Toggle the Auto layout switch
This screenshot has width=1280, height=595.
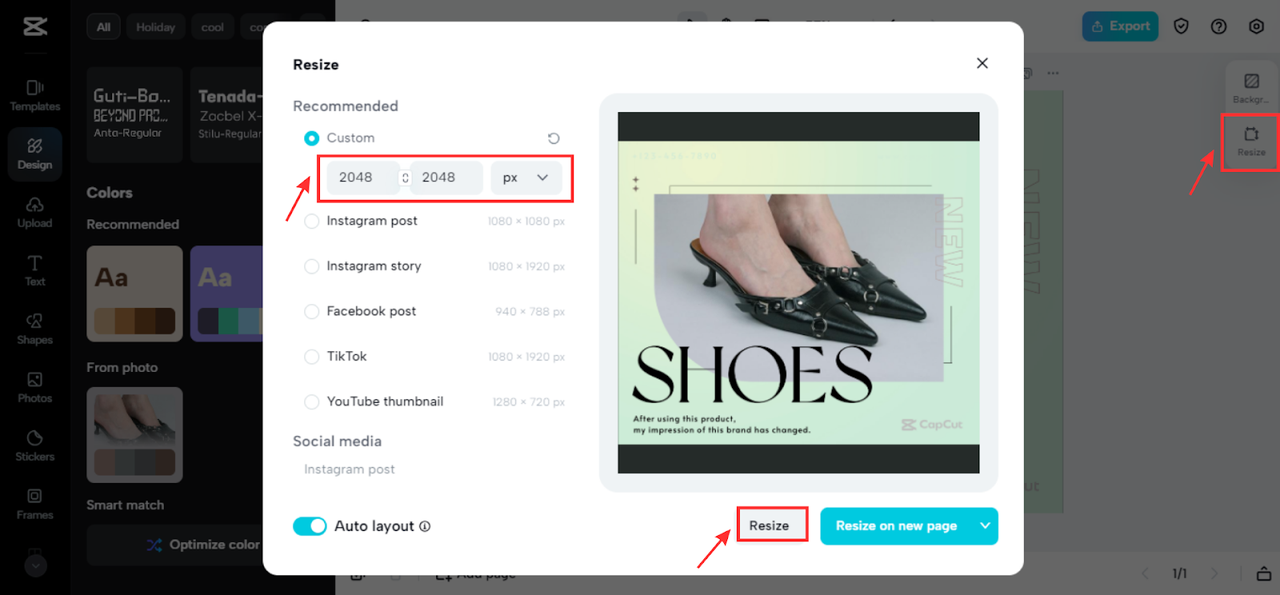tap(310, 526)
